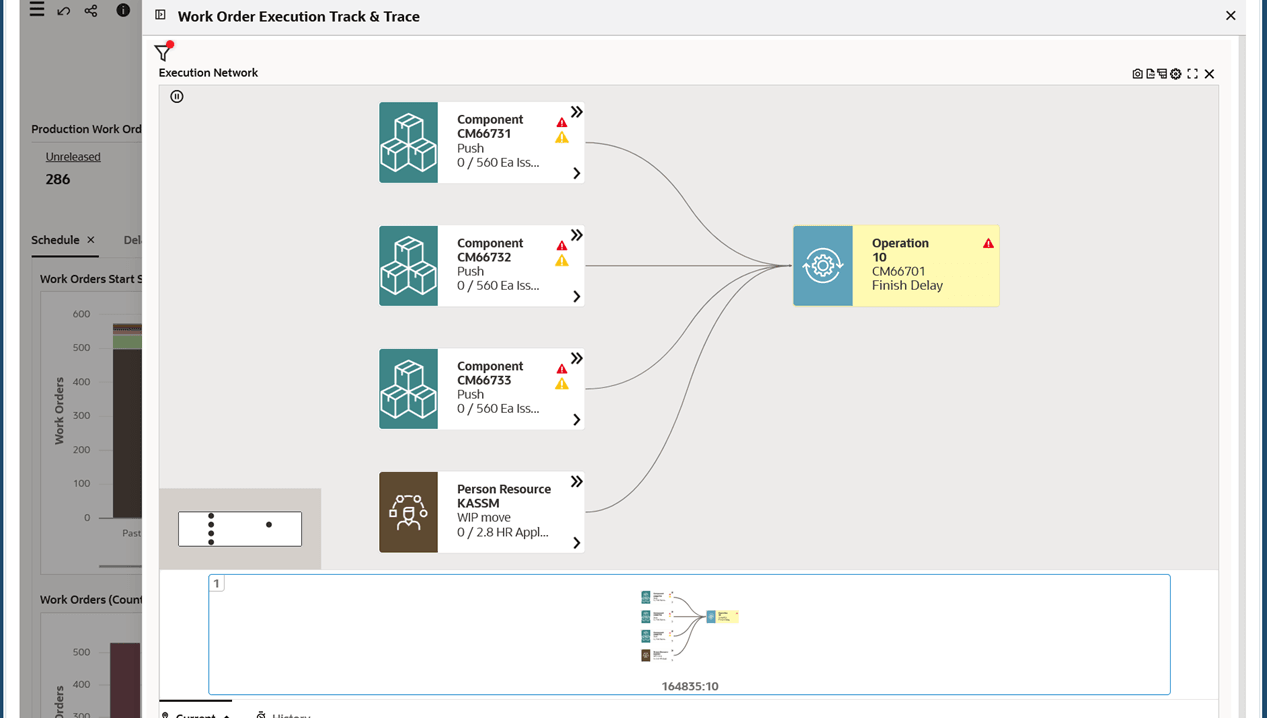
Task: Close Work Order Execution Track & Trace
Action: 1231,16
